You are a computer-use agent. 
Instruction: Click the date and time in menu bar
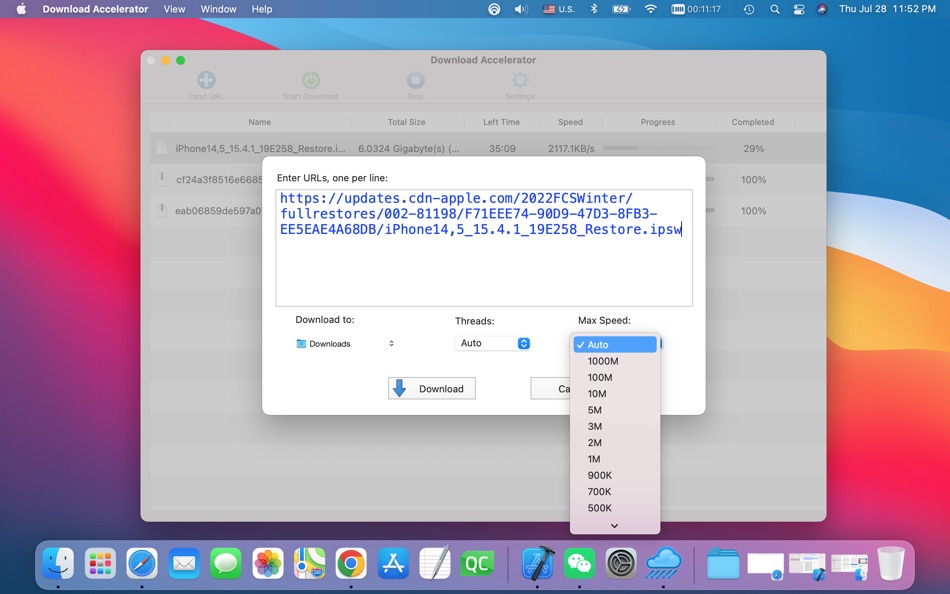coord(888,9)
